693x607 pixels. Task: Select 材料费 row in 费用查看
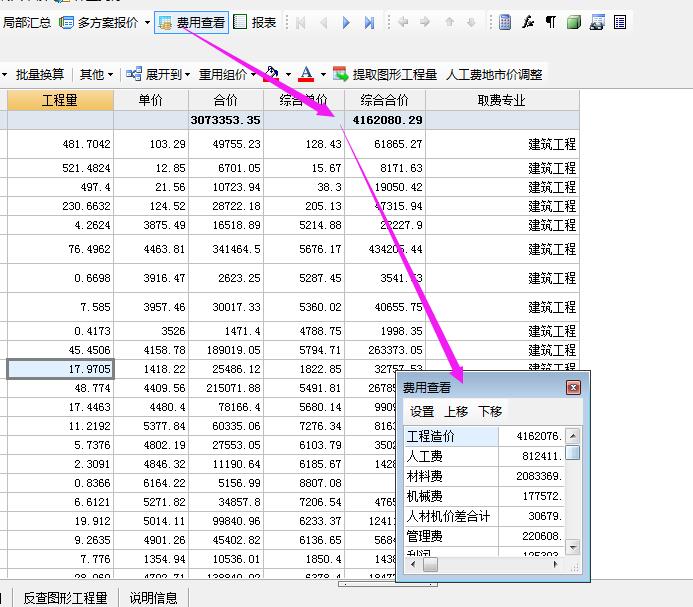484,476
